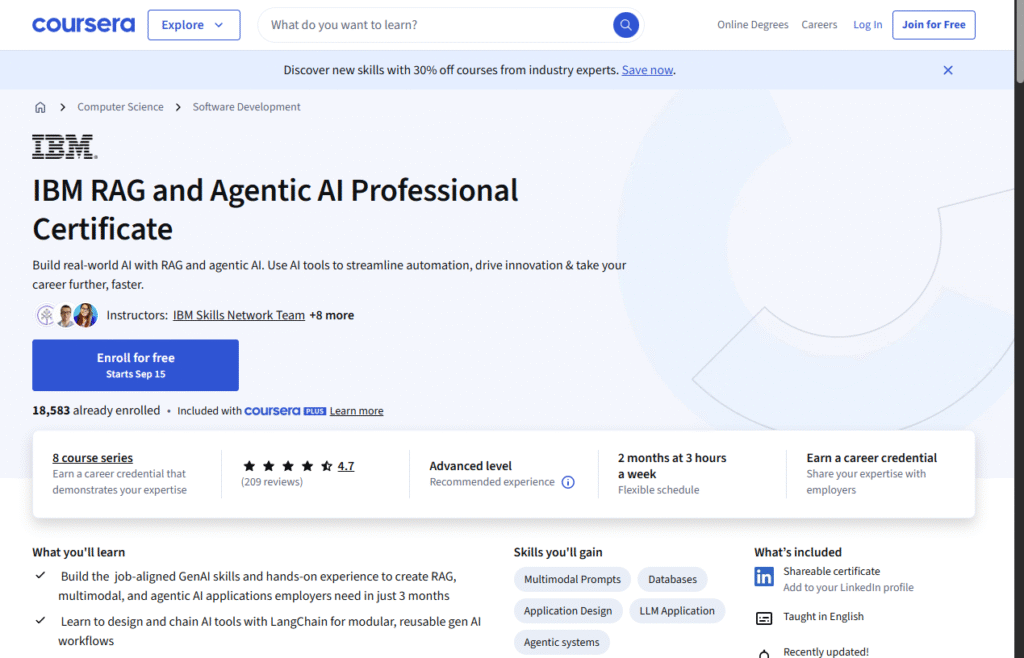
Task: Click the 'What you'll learn' heading
Action: [78, 552]
